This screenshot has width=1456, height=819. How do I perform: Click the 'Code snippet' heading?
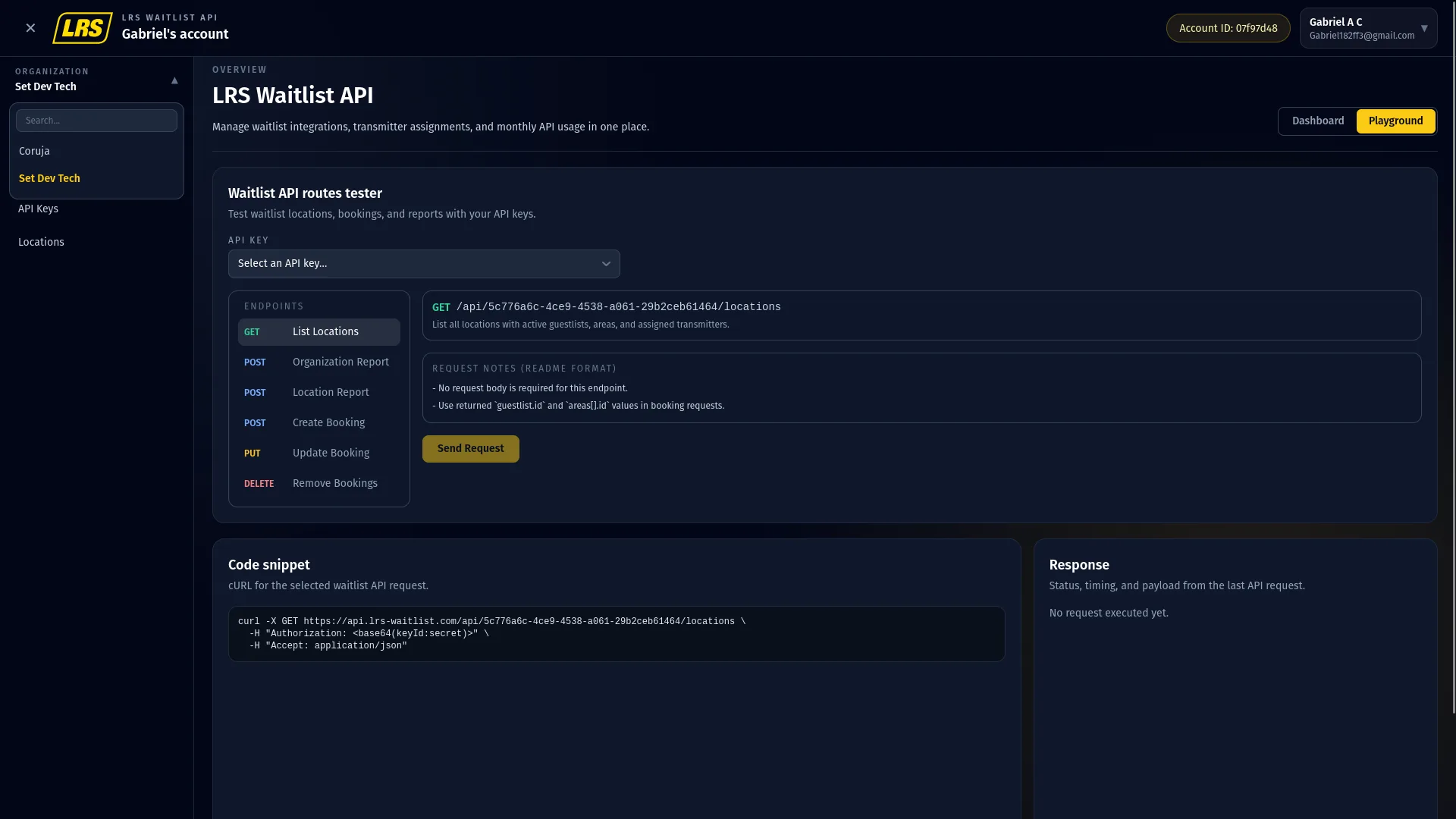[269, 565]
